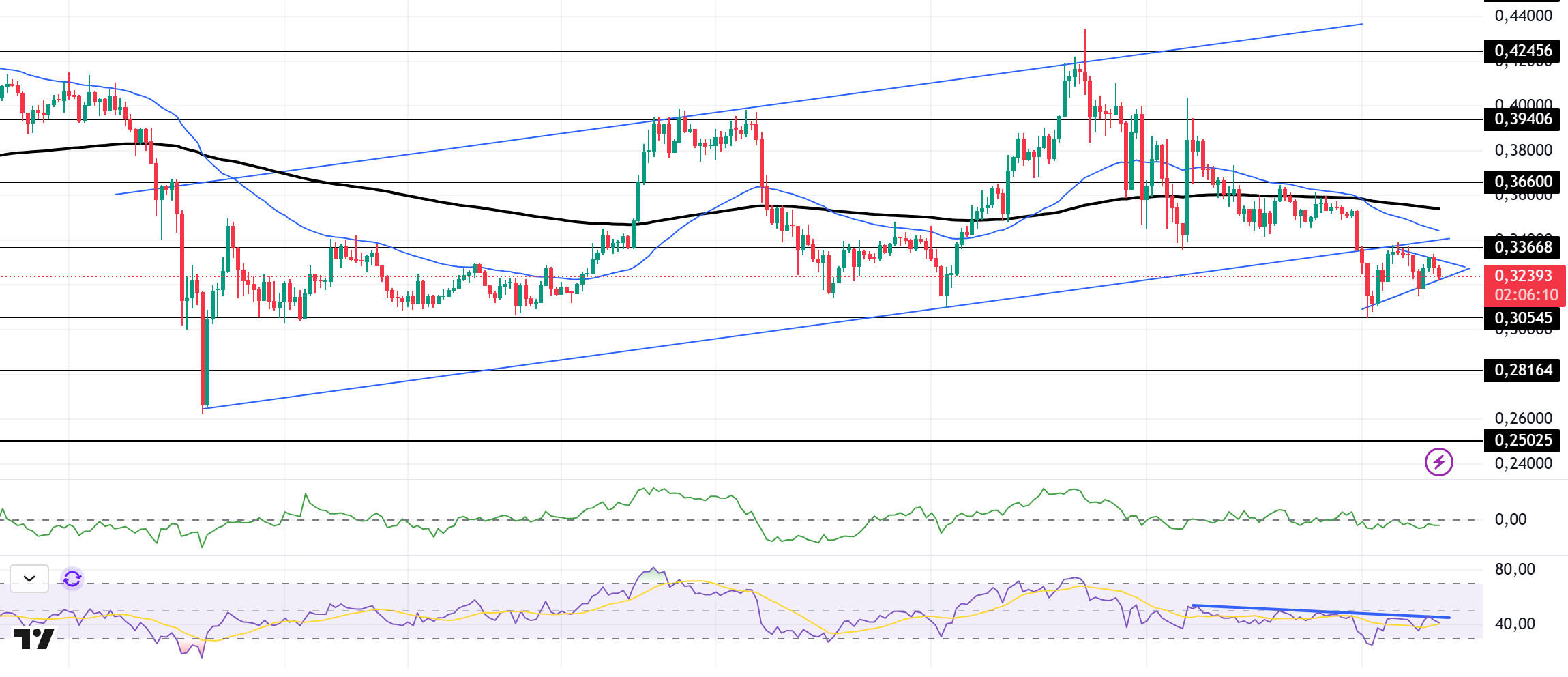Click the countdown timer 02:06:10
This screenshot has height=677, width=1568.
pos(1526,295)
